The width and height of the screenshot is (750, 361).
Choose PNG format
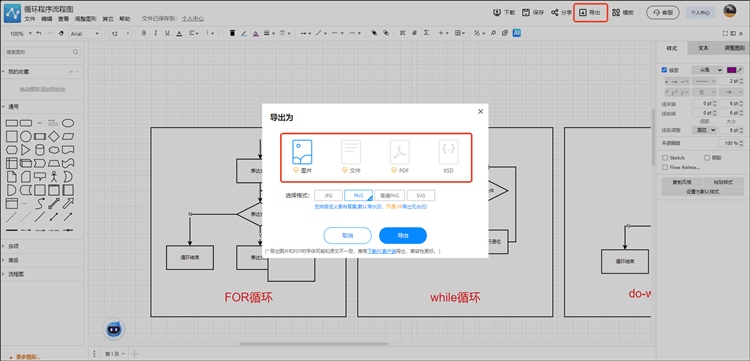tap(358, 196)
